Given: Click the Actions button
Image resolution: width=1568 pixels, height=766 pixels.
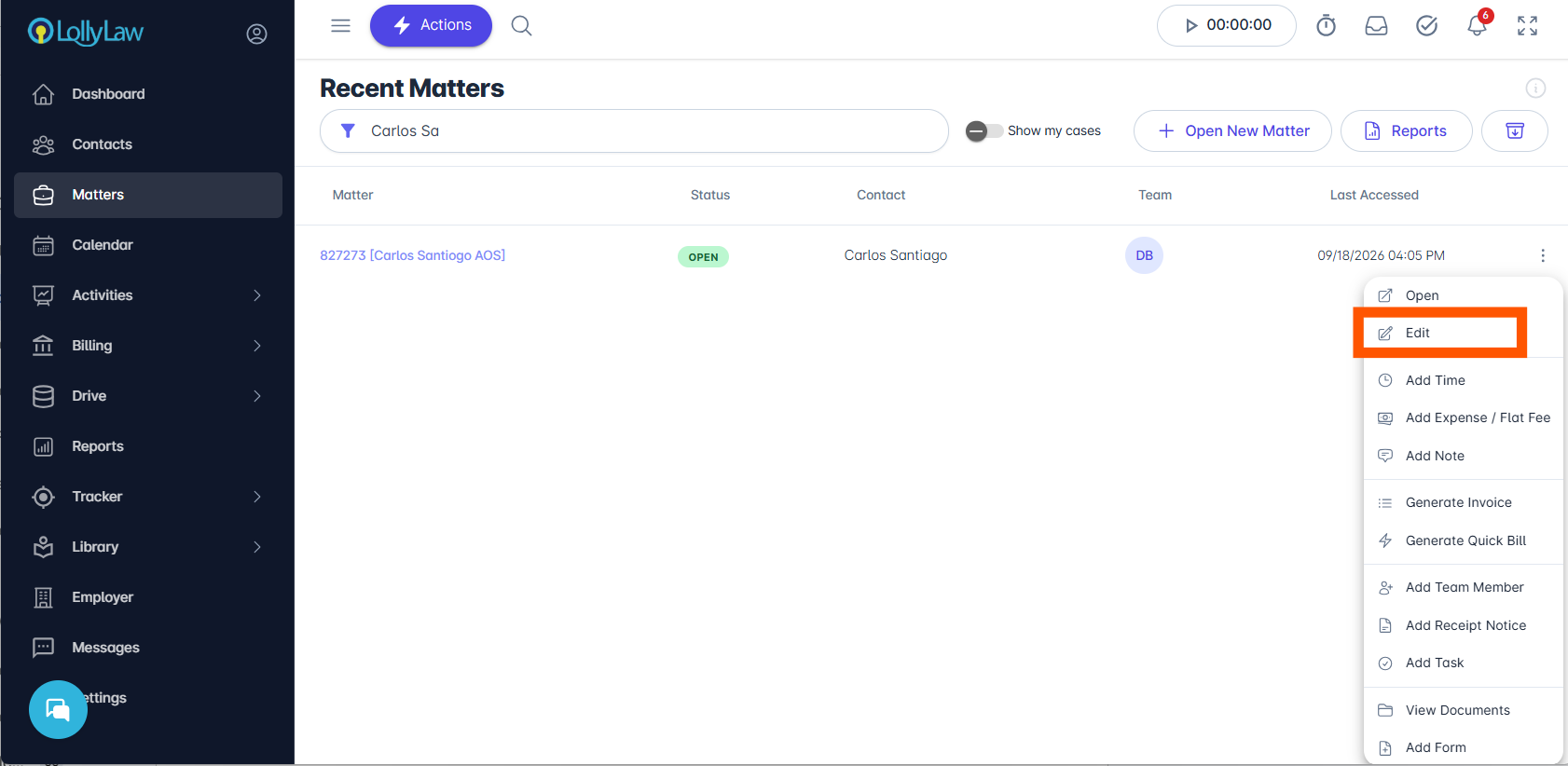Looking at the screenshot, I should coord(431,25).
